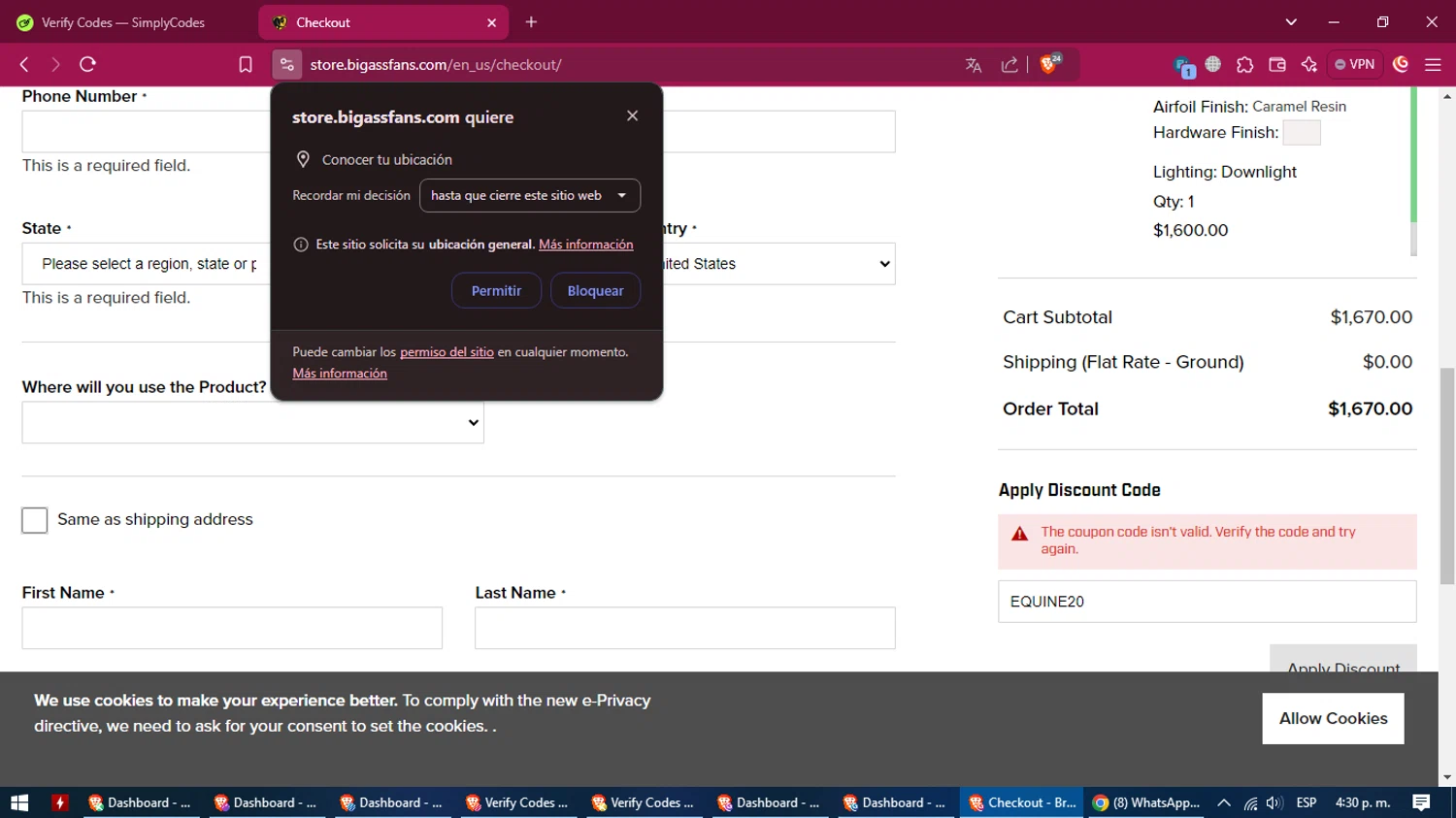Open the extensions puzzle icon
Viewport: 1456px width, 818px height.
tap(1245, 65)
